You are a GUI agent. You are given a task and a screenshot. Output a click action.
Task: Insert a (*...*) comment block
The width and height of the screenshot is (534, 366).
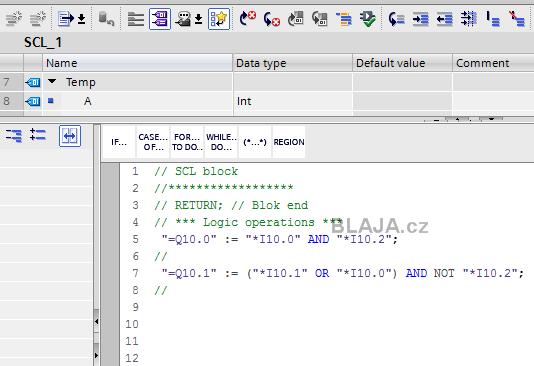tap(255, 142)
